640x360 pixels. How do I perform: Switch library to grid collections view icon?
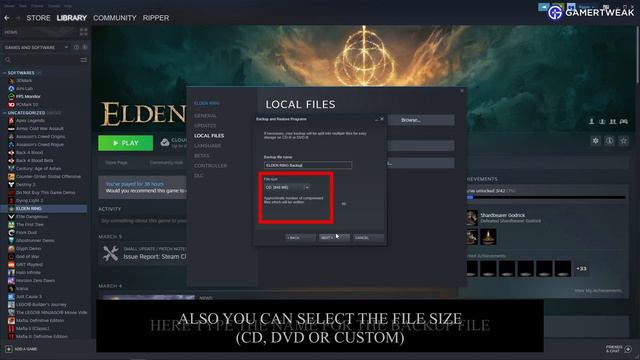click(x=84, y=32)
